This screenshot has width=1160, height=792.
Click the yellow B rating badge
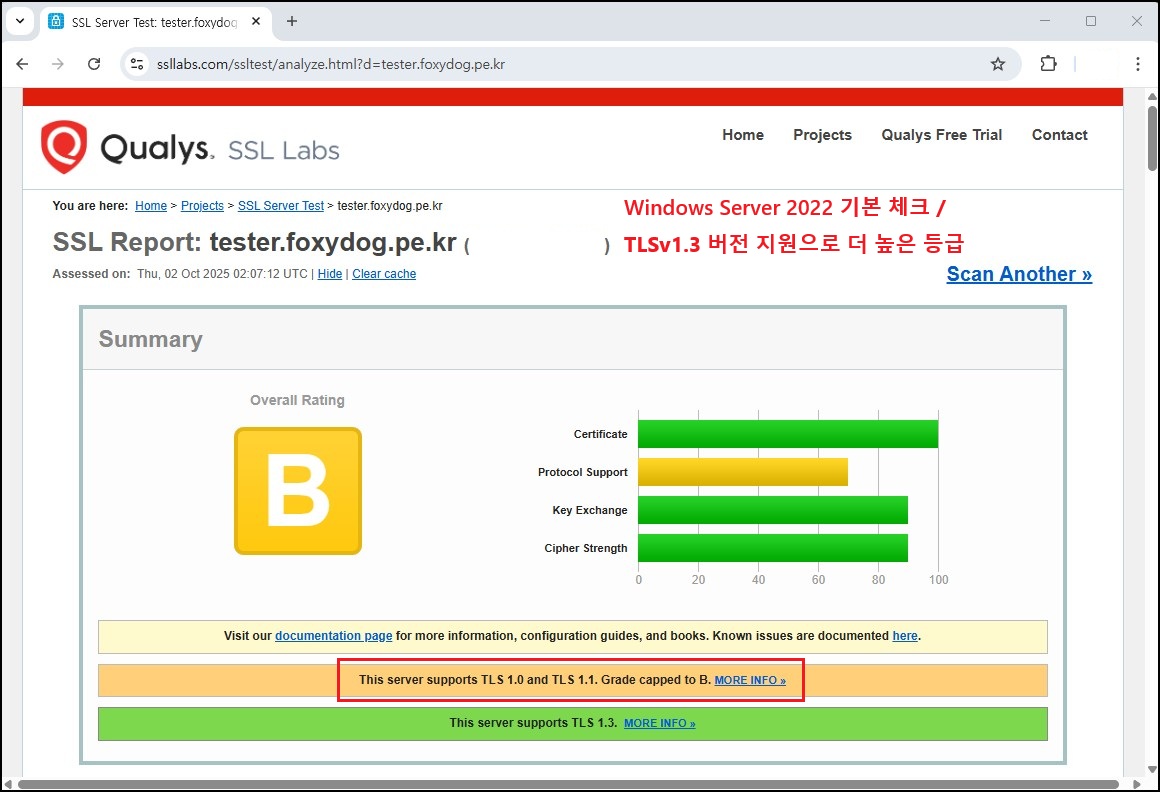[x=298, y=491]
